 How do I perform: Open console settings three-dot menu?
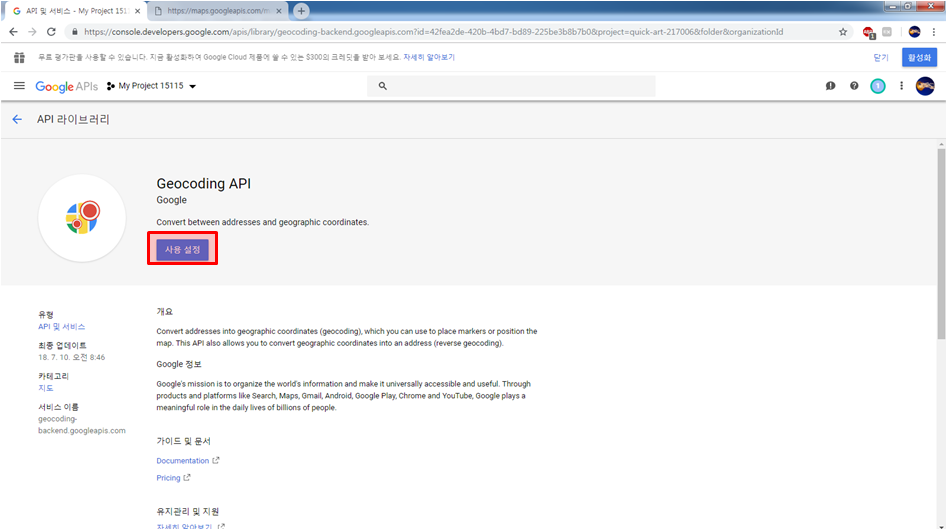902,86
